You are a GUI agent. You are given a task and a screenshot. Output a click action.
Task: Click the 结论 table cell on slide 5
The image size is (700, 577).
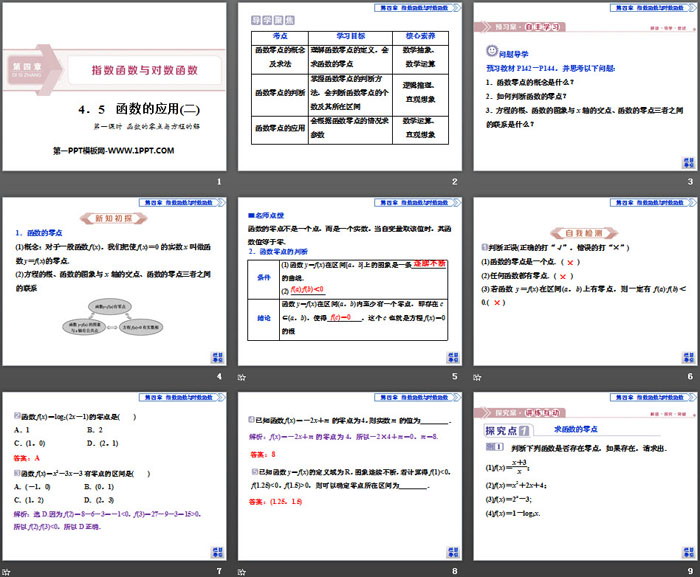pos(263,318)
